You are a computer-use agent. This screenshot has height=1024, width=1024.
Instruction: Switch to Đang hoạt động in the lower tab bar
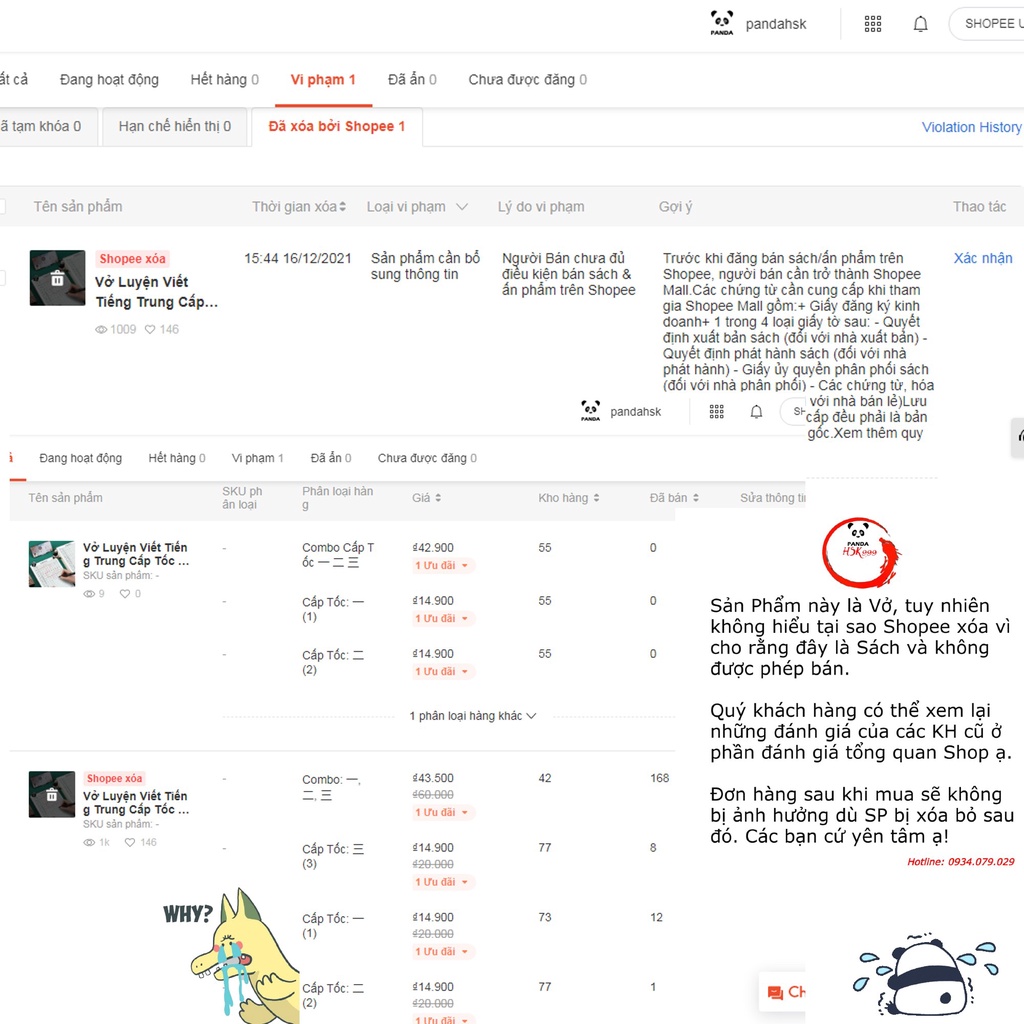click(80, 458)
